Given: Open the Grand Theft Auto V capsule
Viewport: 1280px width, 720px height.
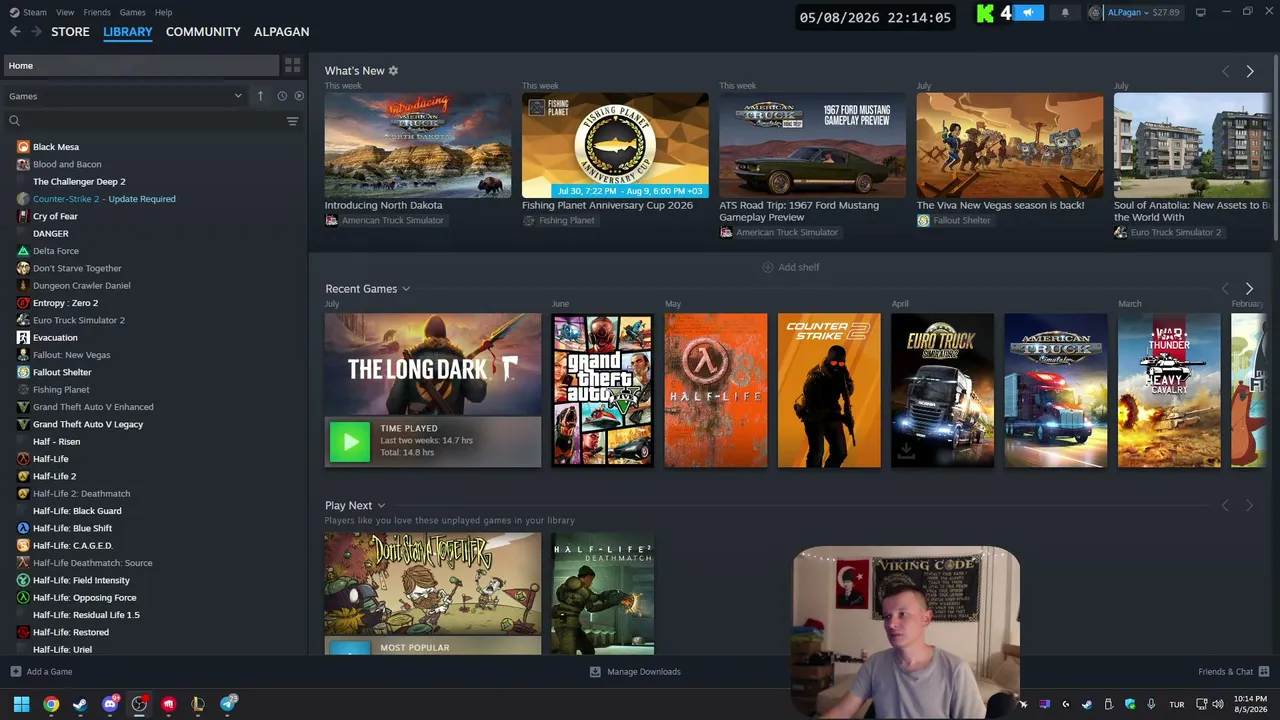Looking at the screenshot, I should pos(602,390).
